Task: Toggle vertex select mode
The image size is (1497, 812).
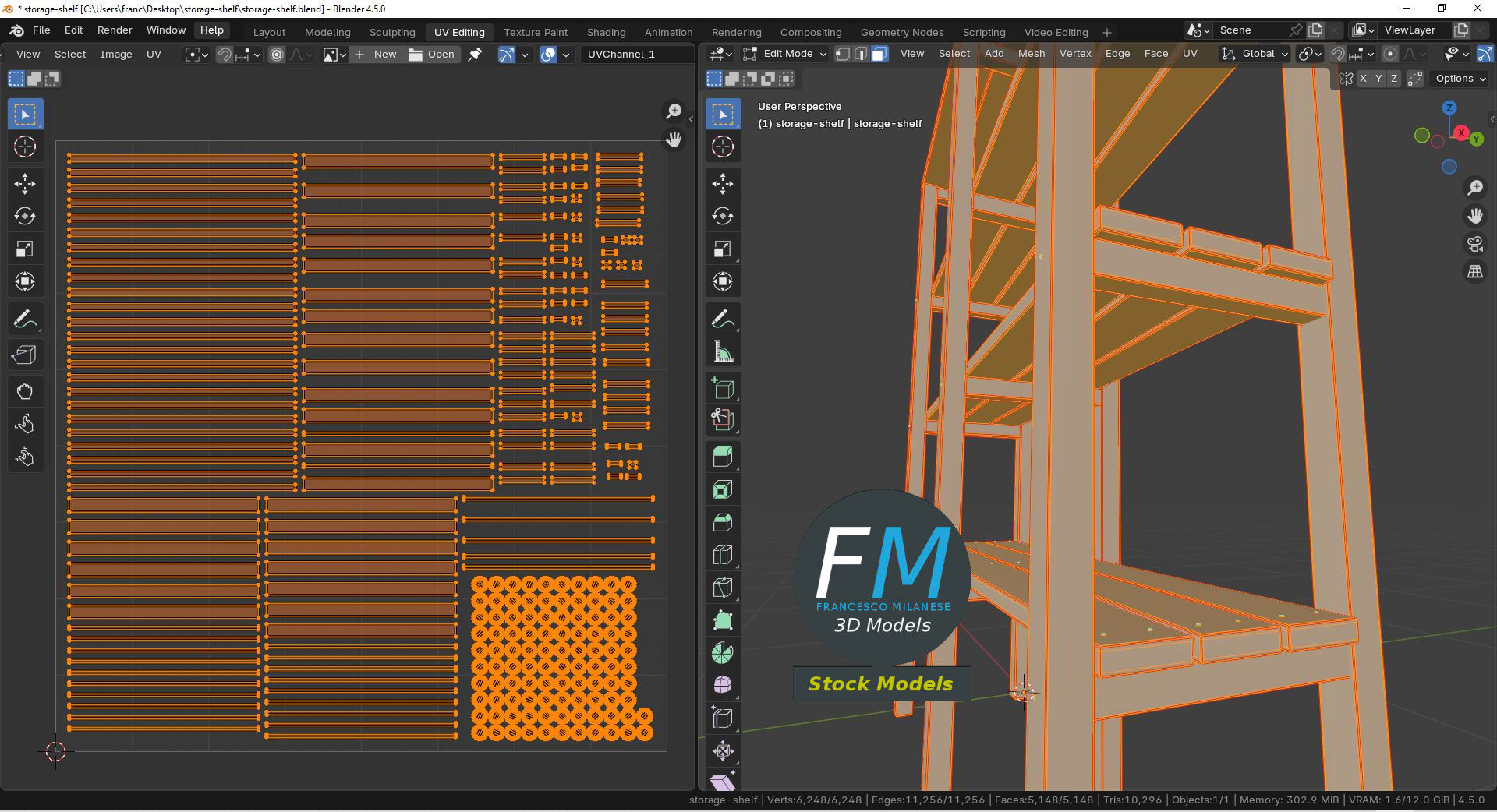Action: (843, 54)
